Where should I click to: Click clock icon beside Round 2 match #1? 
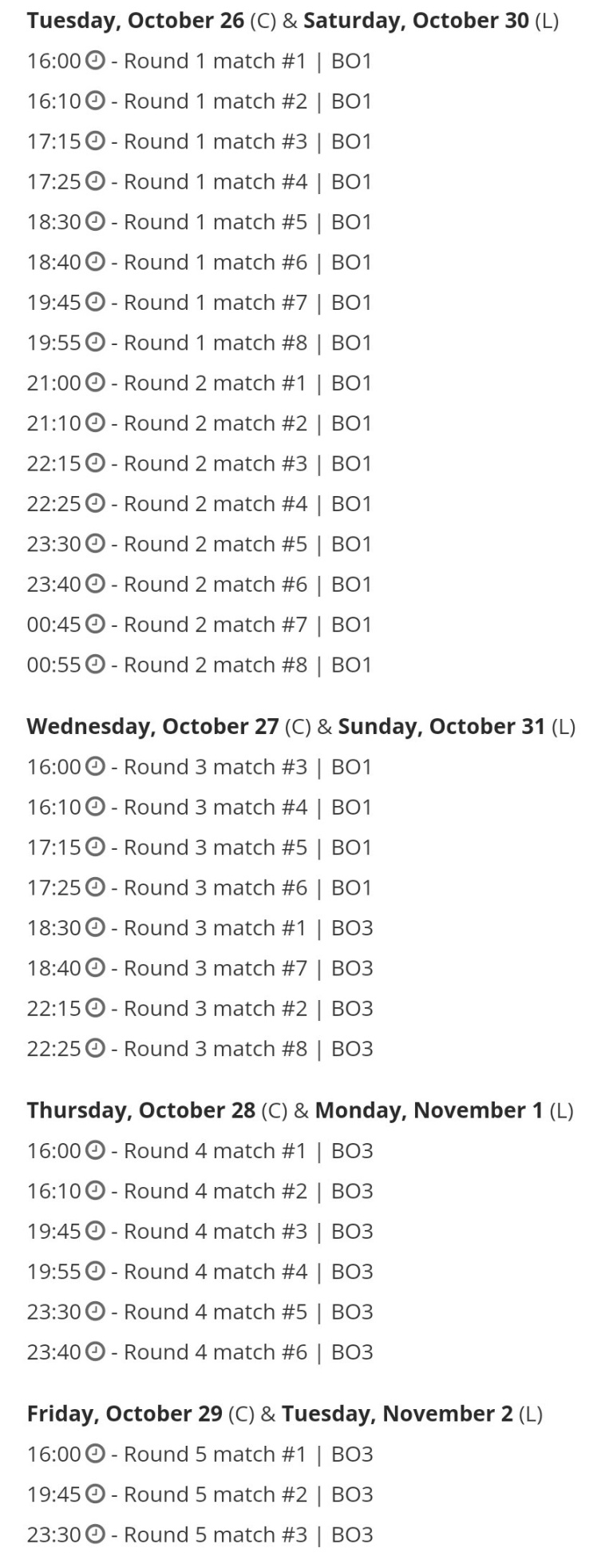(x=95, y=382)
